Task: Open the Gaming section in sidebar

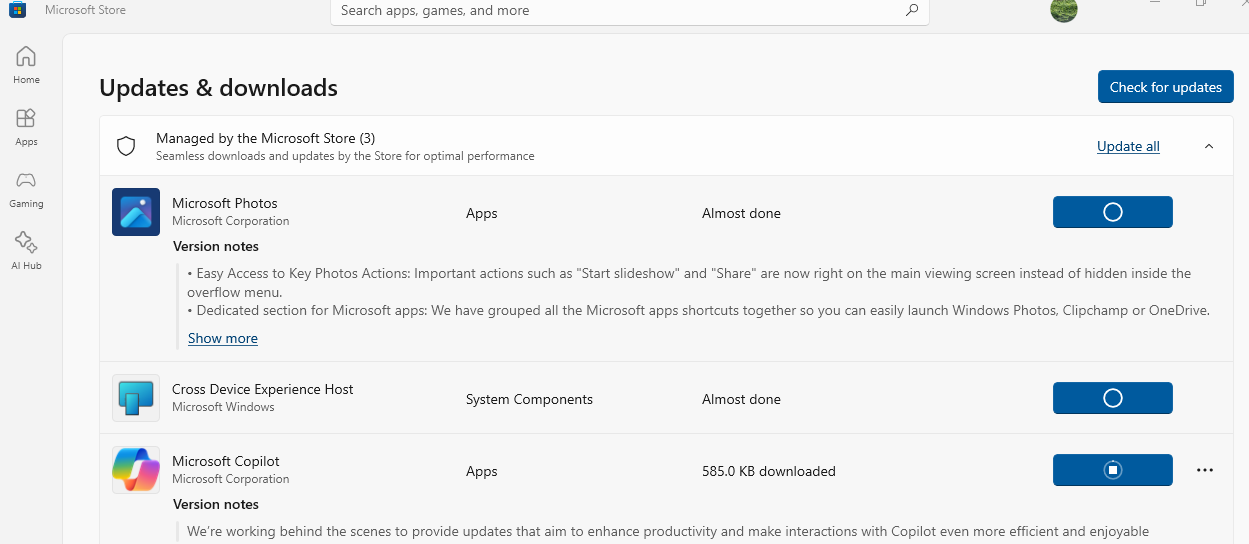Action: tap(26, 189)
